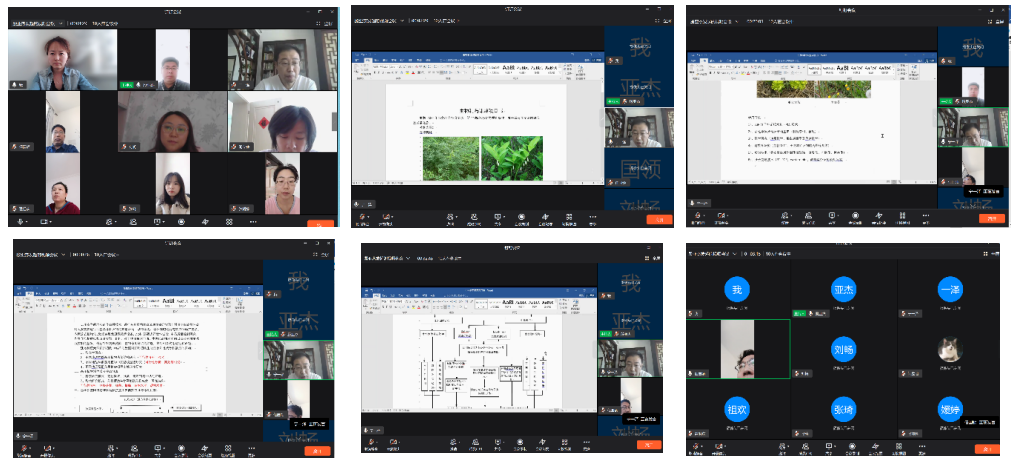Click the record icon in gallery meeting toolbar
1022x464 pixels.
pyautogui.click(x=181, y=221)
